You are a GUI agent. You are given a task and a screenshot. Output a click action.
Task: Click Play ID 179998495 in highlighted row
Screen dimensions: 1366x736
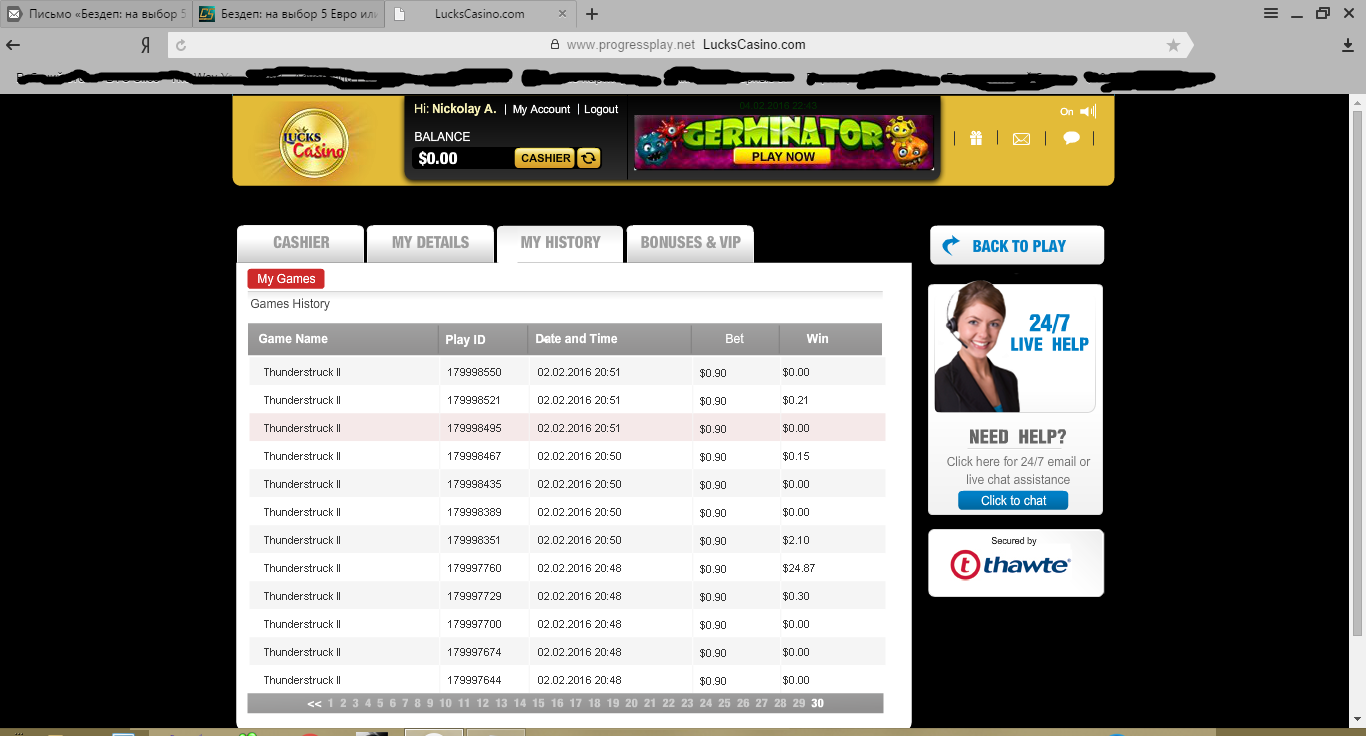coord(474,429)
